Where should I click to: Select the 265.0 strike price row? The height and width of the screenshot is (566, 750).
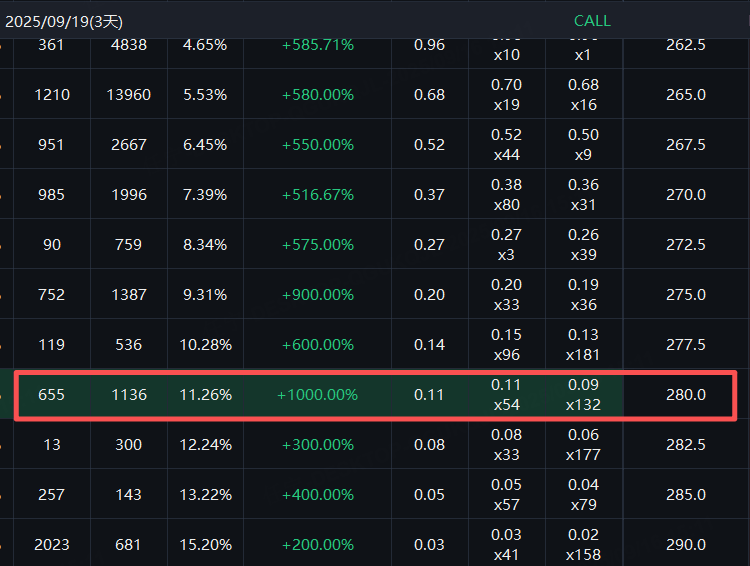[685, 95]
